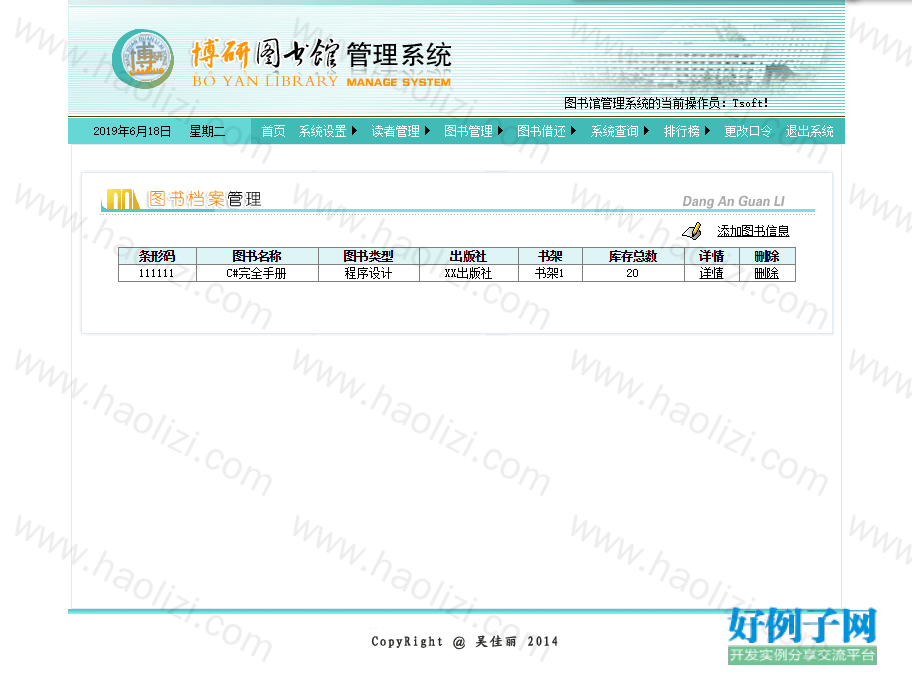912x675 pixels.
Task: Click the date 2019年6月18日
Action: point(132,131)
